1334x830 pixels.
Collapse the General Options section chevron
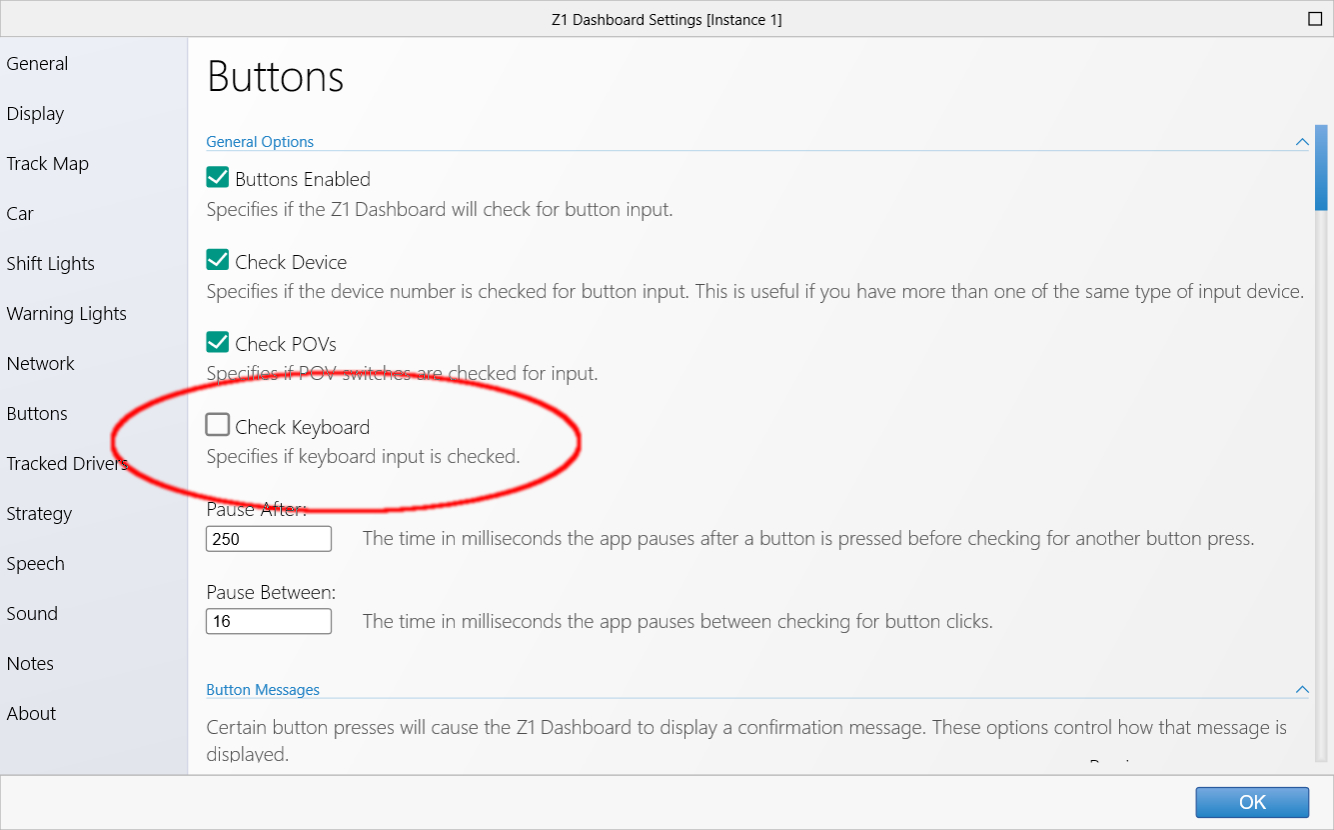[1302, 142]
